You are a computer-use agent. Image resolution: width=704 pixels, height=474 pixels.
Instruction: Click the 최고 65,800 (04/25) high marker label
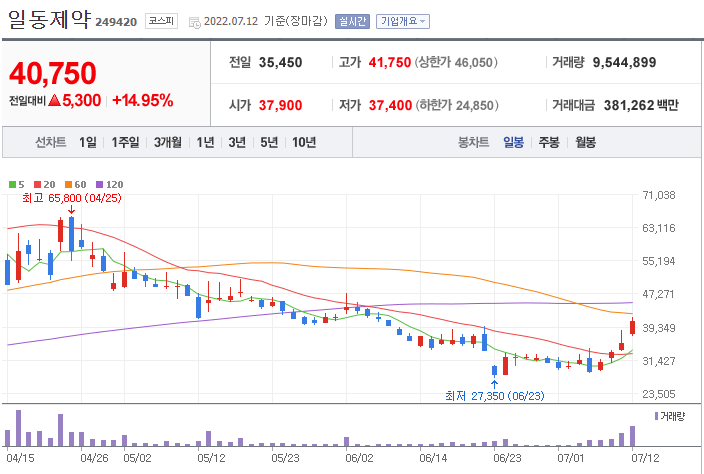(72, 198)
